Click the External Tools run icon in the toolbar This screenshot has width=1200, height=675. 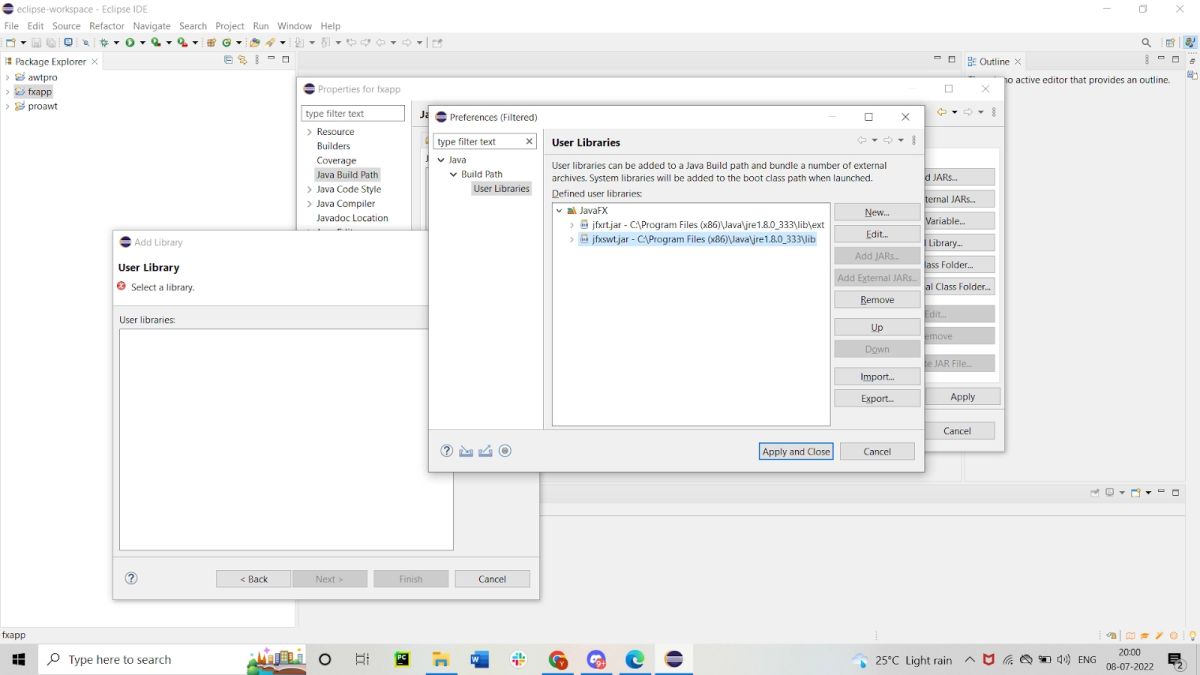click(x=182, y=43)
